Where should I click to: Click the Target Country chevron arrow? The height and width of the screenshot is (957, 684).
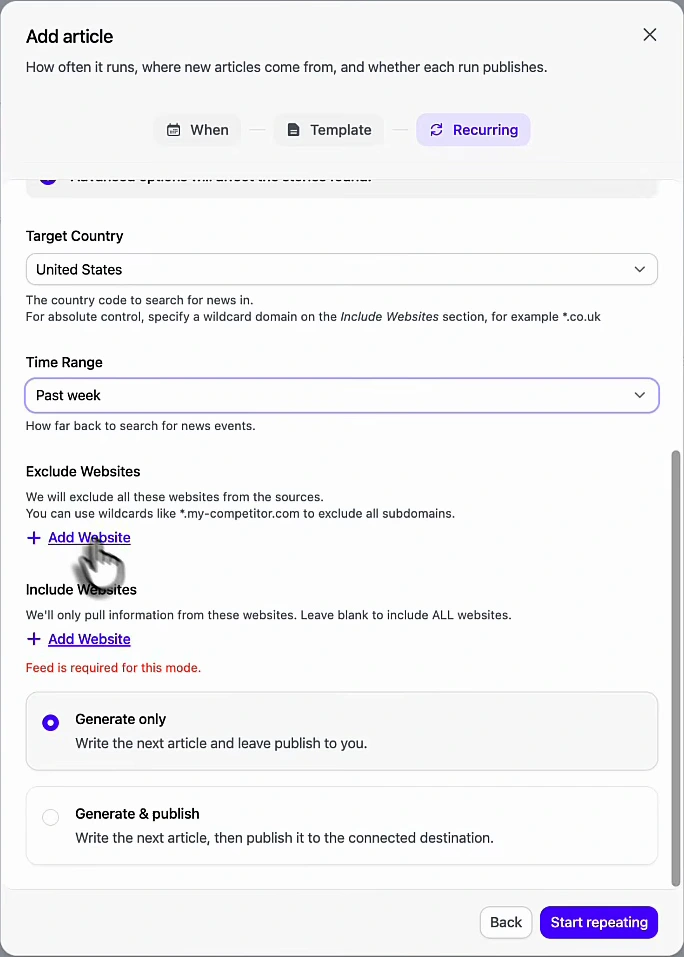[x=639, y=269]
